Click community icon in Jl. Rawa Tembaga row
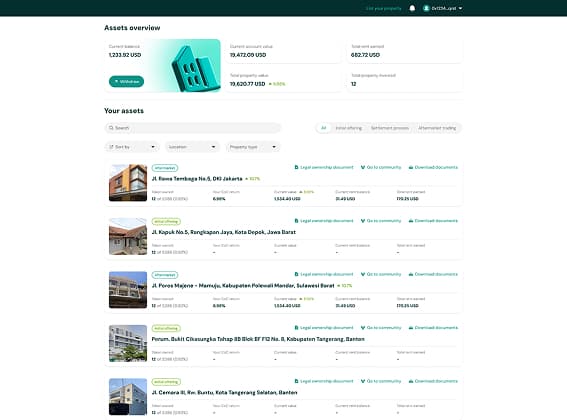This screenshot has height=420, width=567. pyautogui.click(x=363, y=167)
